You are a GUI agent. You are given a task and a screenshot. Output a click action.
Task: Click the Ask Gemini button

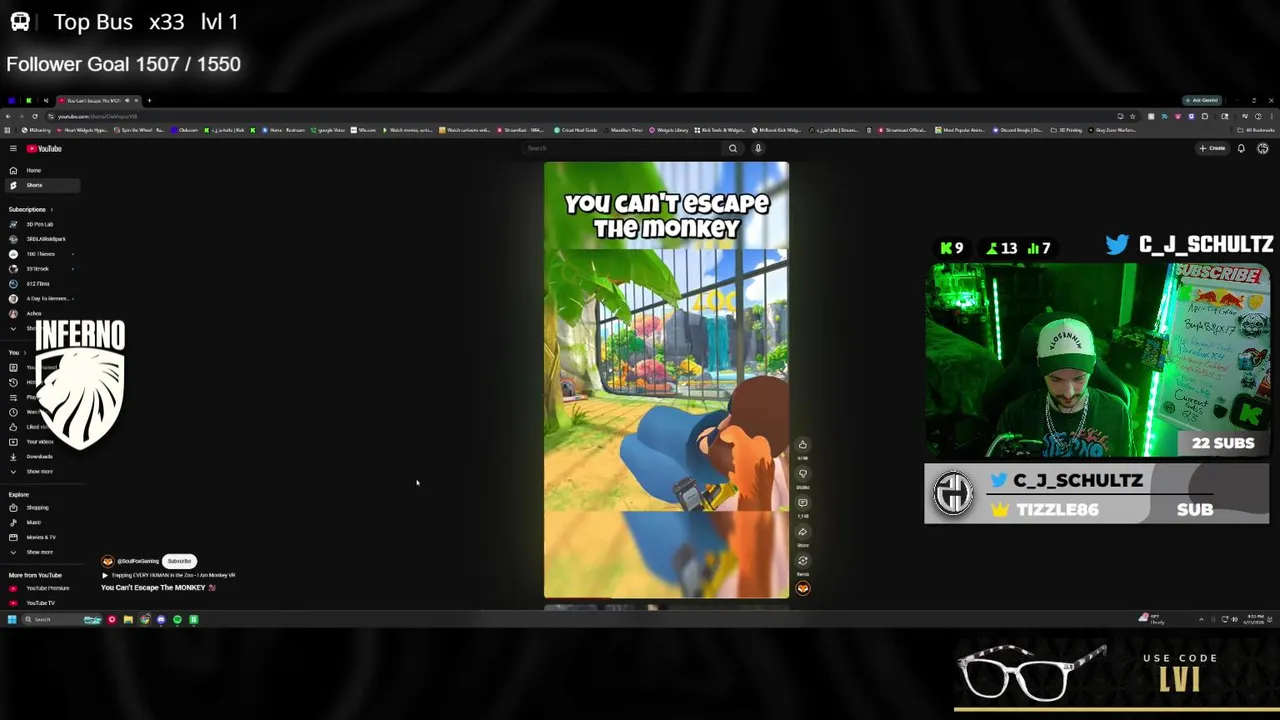point(1201,100)
